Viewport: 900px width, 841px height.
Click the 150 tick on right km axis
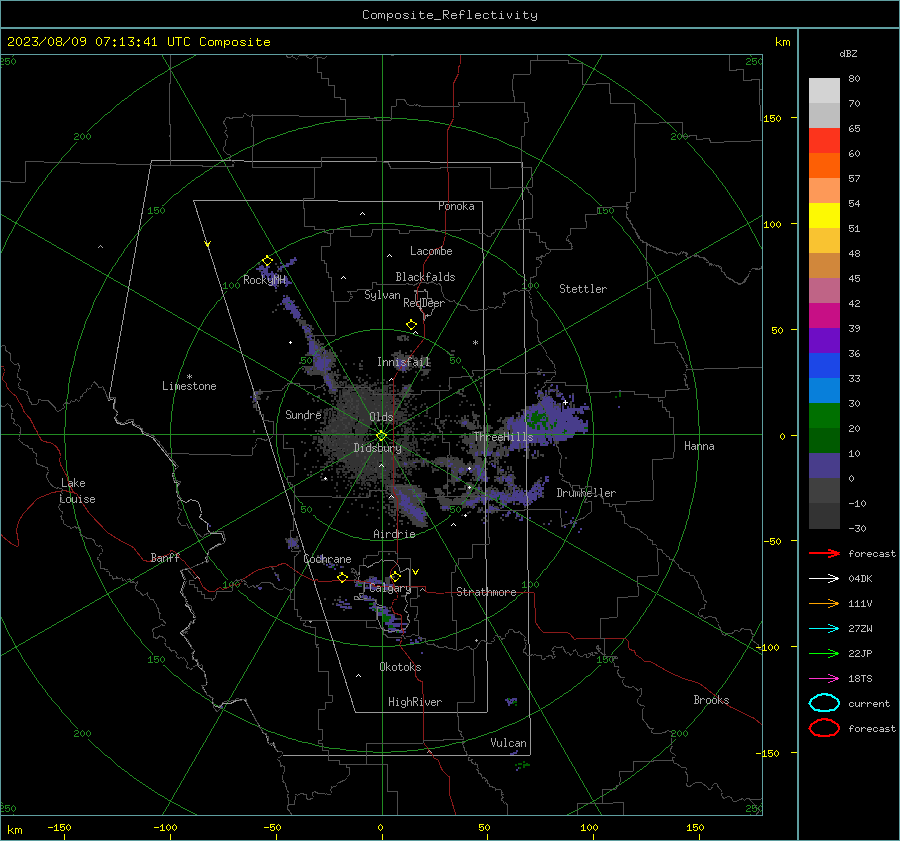click(x=772, y=118)
